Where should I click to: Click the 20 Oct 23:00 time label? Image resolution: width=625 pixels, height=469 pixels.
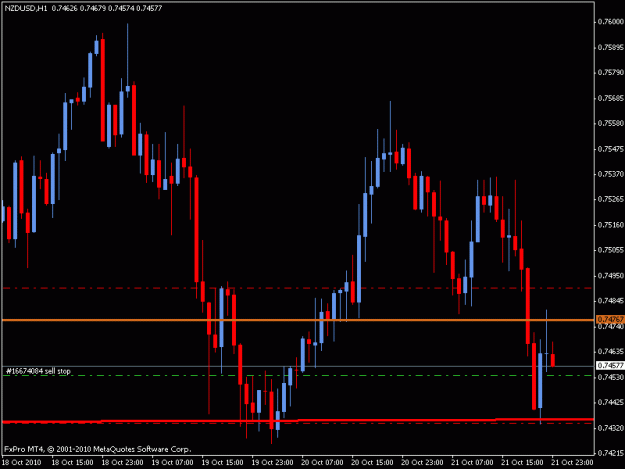click(423, 463)
